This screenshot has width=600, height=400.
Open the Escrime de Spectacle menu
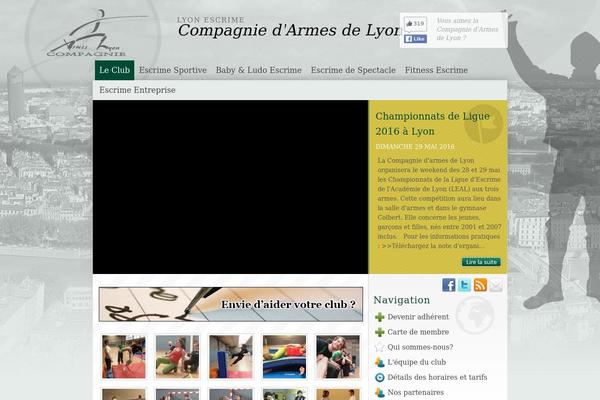pos(353,70)
